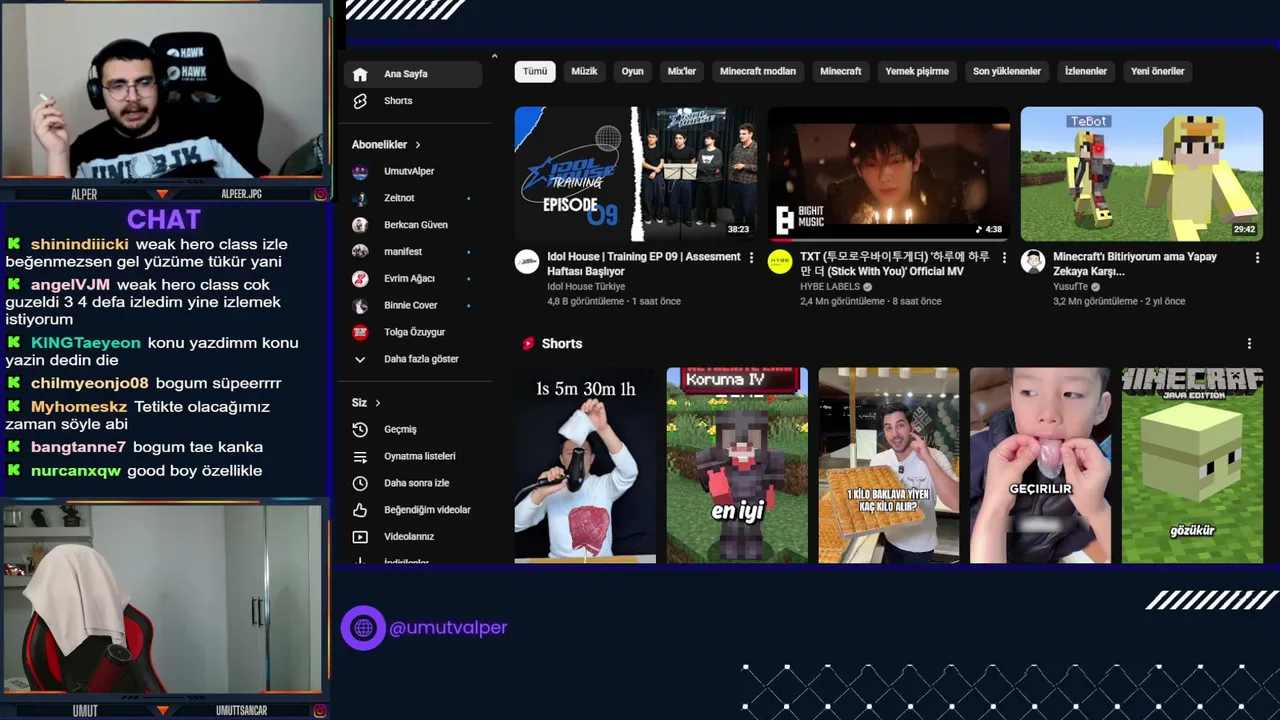1280x720 pixels.
Task: Select the Mix'ler filter chip
Action: point(681,71)
